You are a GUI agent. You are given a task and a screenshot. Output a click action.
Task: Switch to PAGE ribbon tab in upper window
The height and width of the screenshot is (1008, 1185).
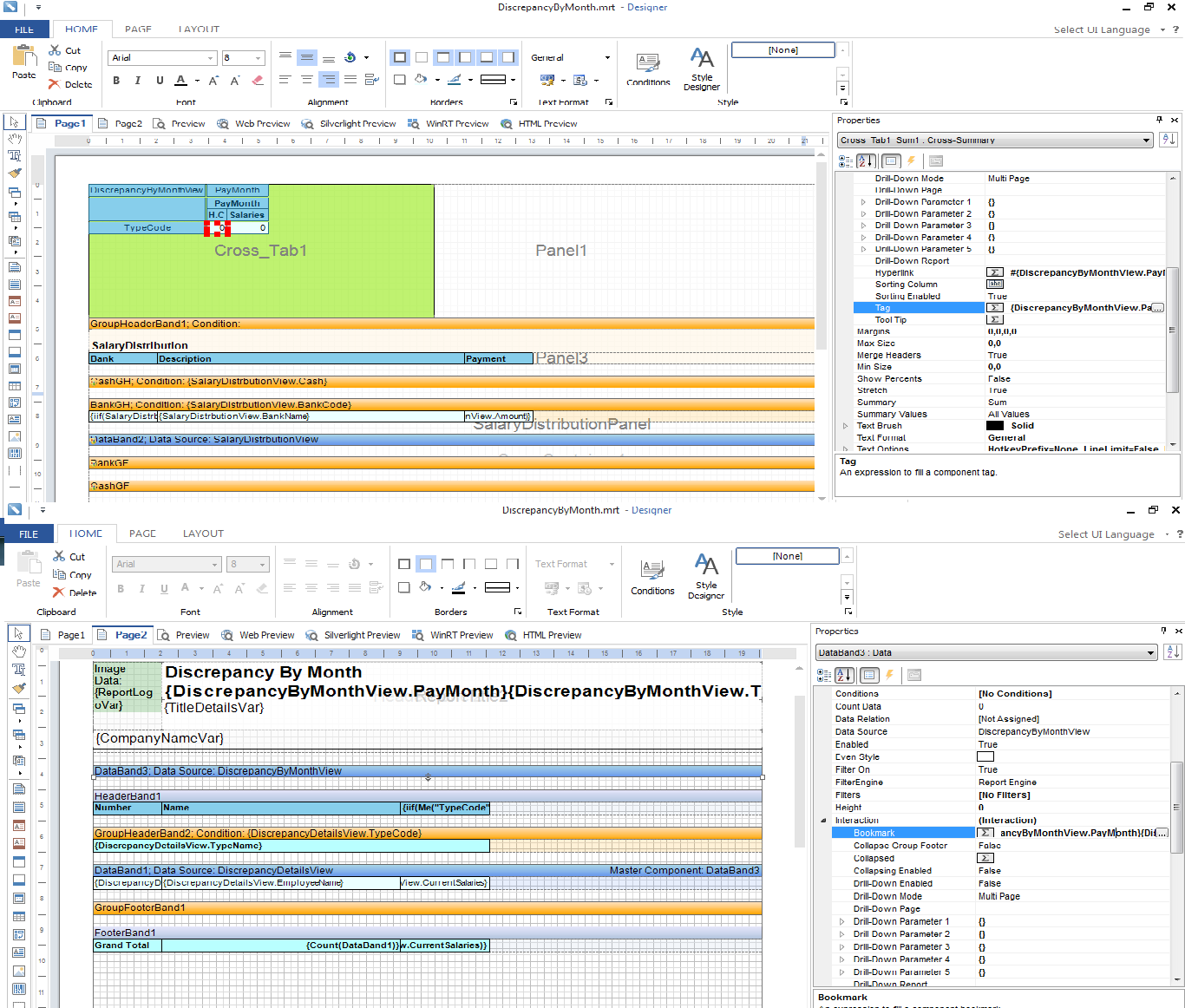138,29
